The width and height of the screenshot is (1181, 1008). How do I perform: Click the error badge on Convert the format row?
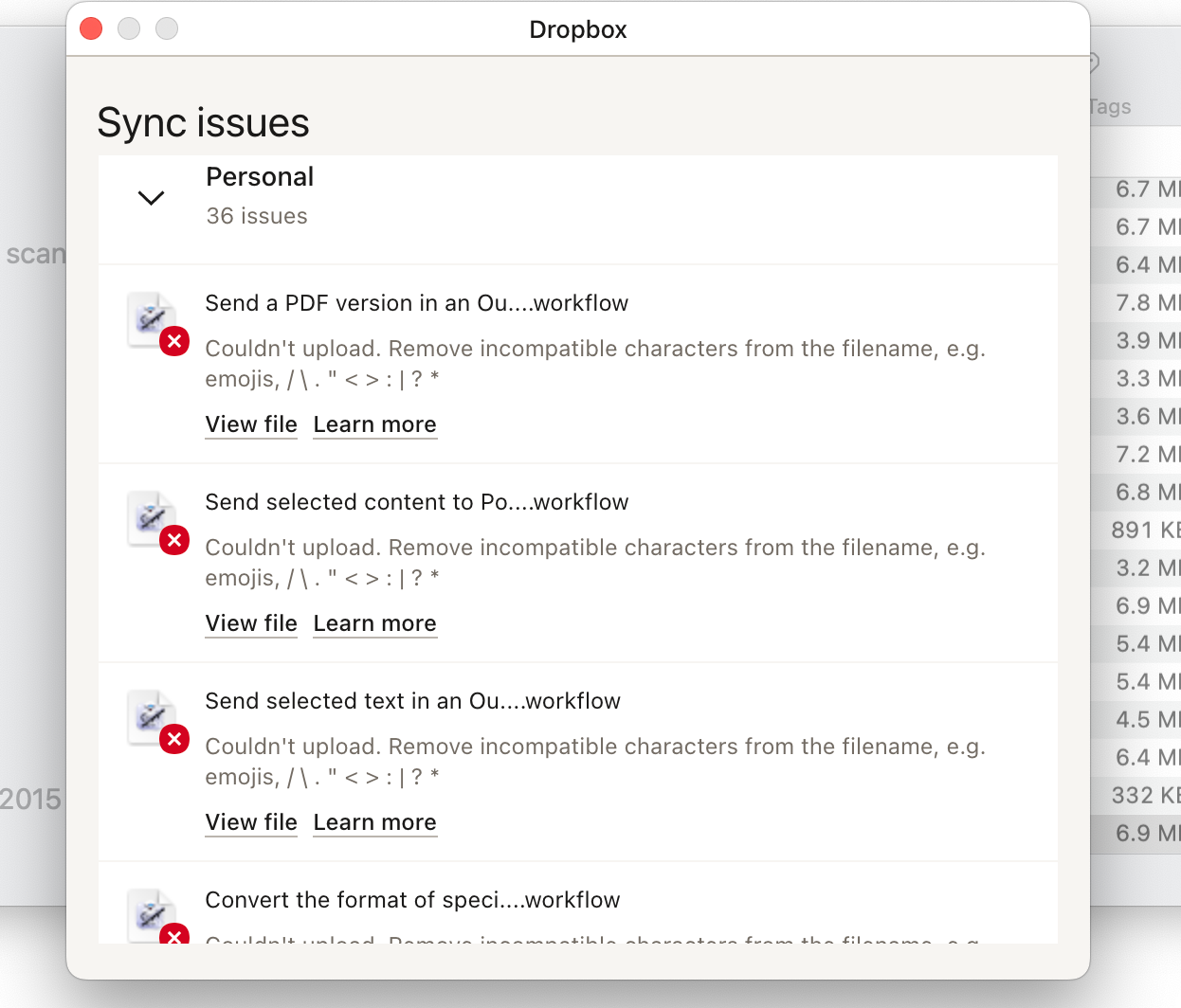tap(174, 936)
